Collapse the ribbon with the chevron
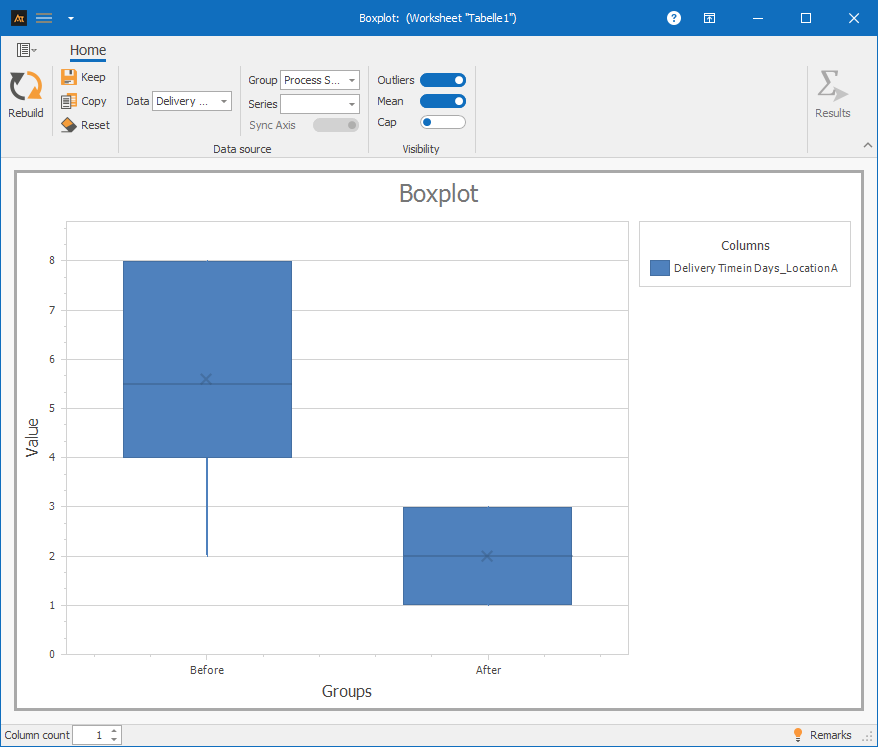Image resolution: width=878 pixels, height=747 pixels. (867, 146)
